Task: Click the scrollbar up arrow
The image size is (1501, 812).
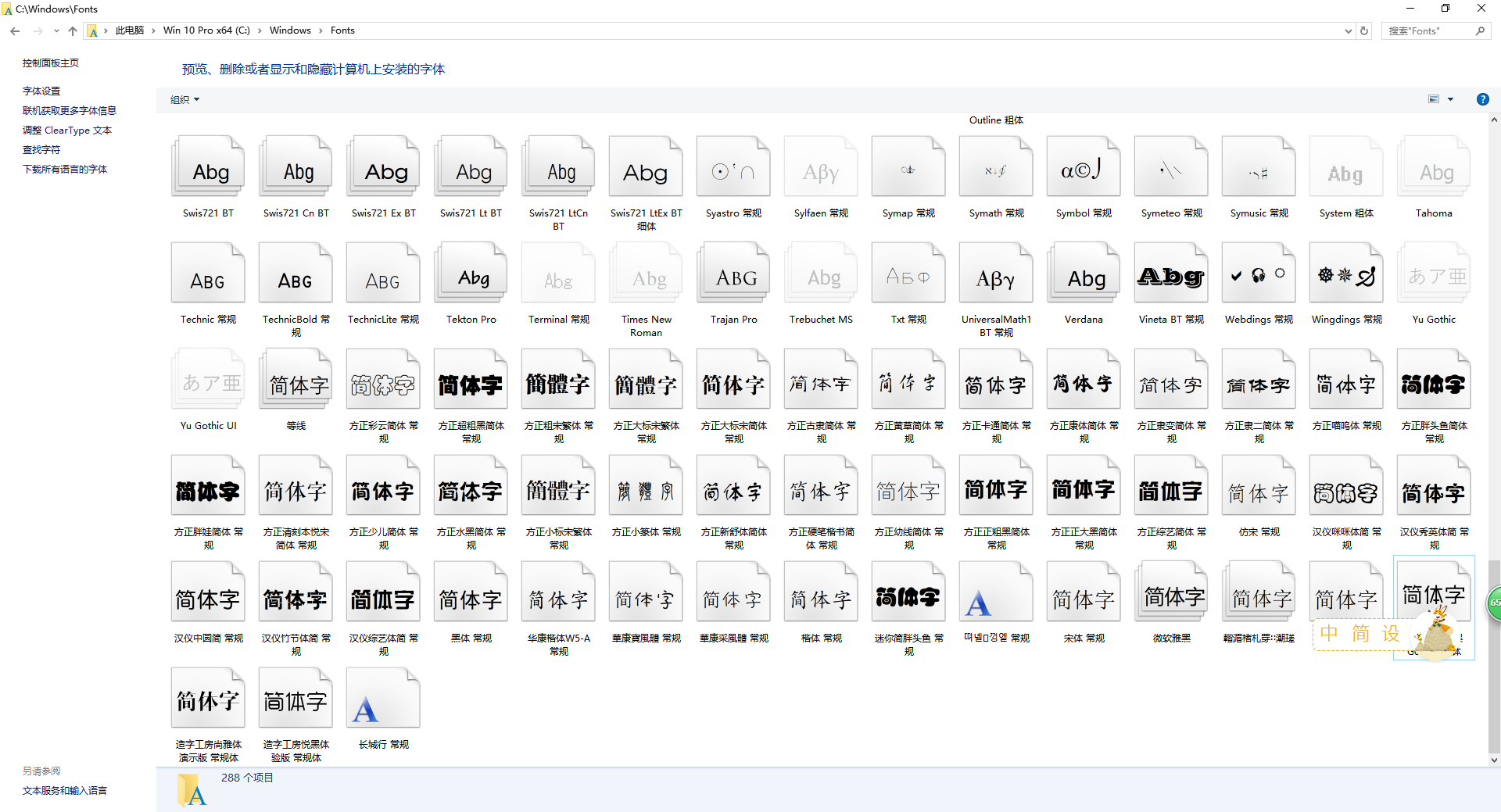Action: 1494,120
